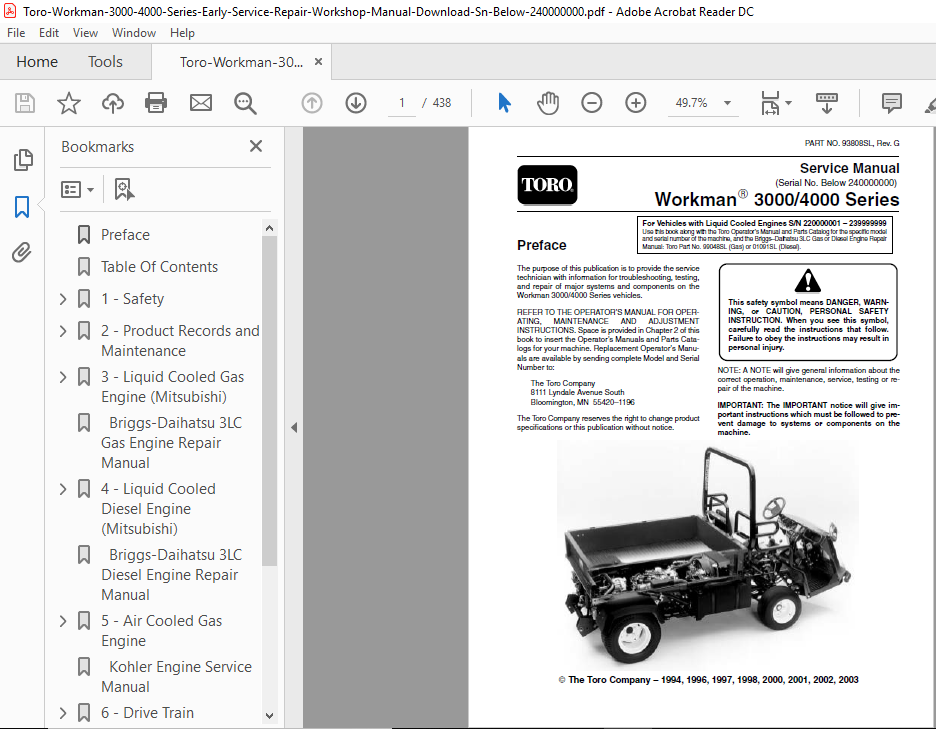Screen dimensions: 936x729
Task: Switch to the Home tab
Action: [37, 61]
